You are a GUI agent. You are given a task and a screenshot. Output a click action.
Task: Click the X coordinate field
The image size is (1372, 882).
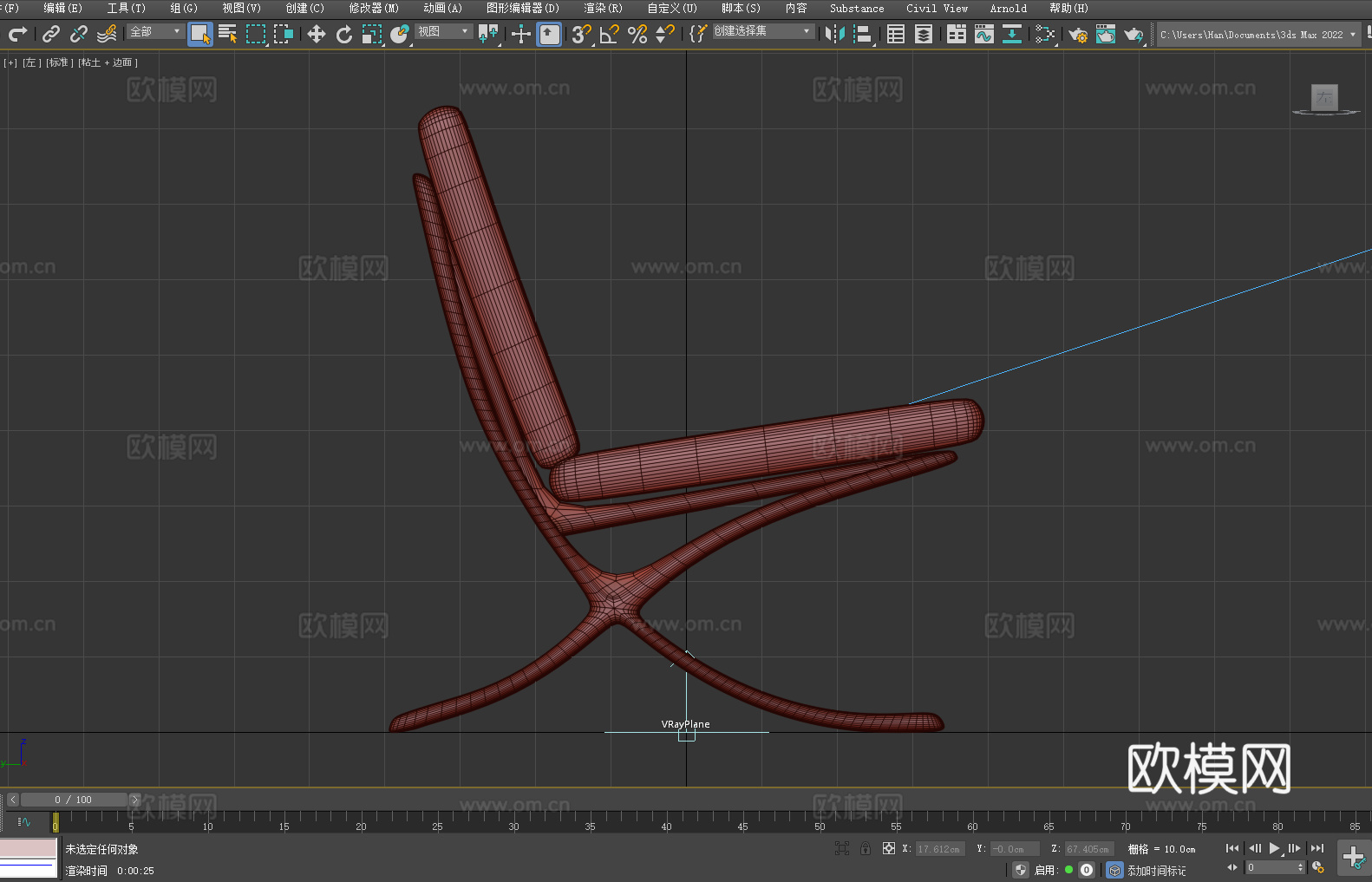pos(940,849)
